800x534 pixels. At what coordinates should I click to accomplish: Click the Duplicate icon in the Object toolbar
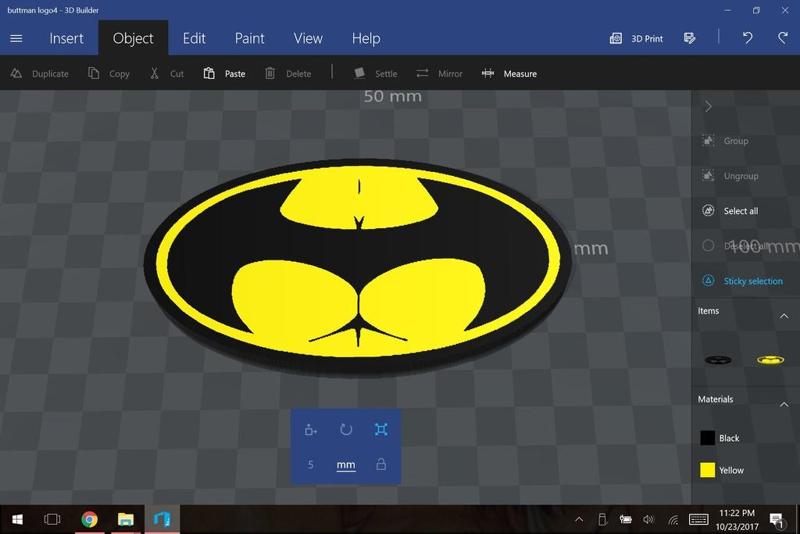pyautogui.click(x=15, y=73)
